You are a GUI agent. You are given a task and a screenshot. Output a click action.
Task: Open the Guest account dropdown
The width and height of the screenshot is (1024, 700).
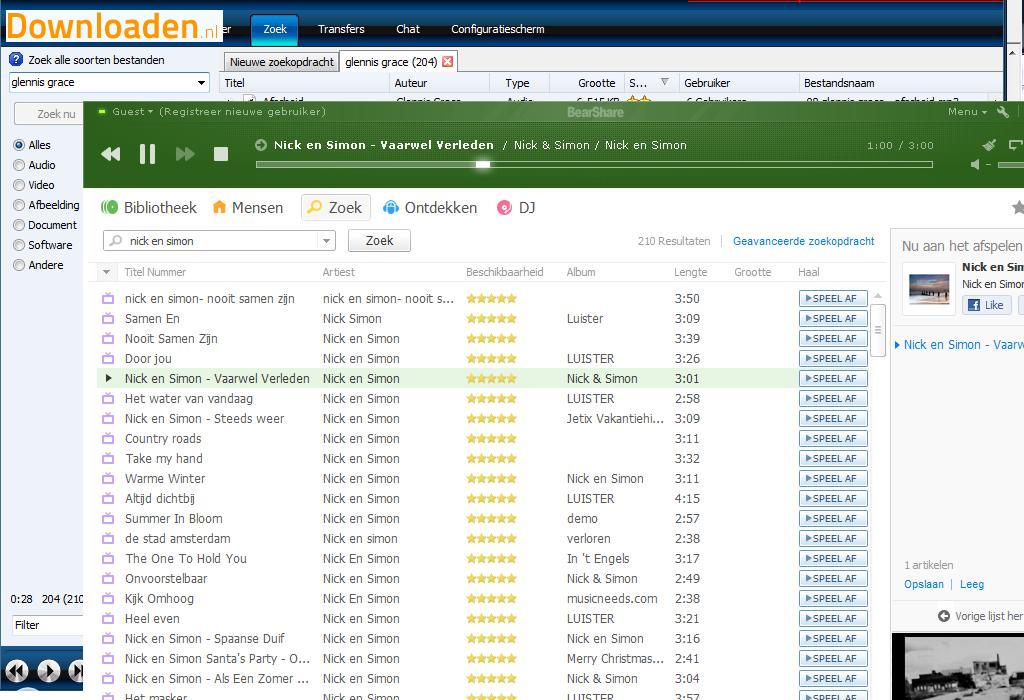133,112
